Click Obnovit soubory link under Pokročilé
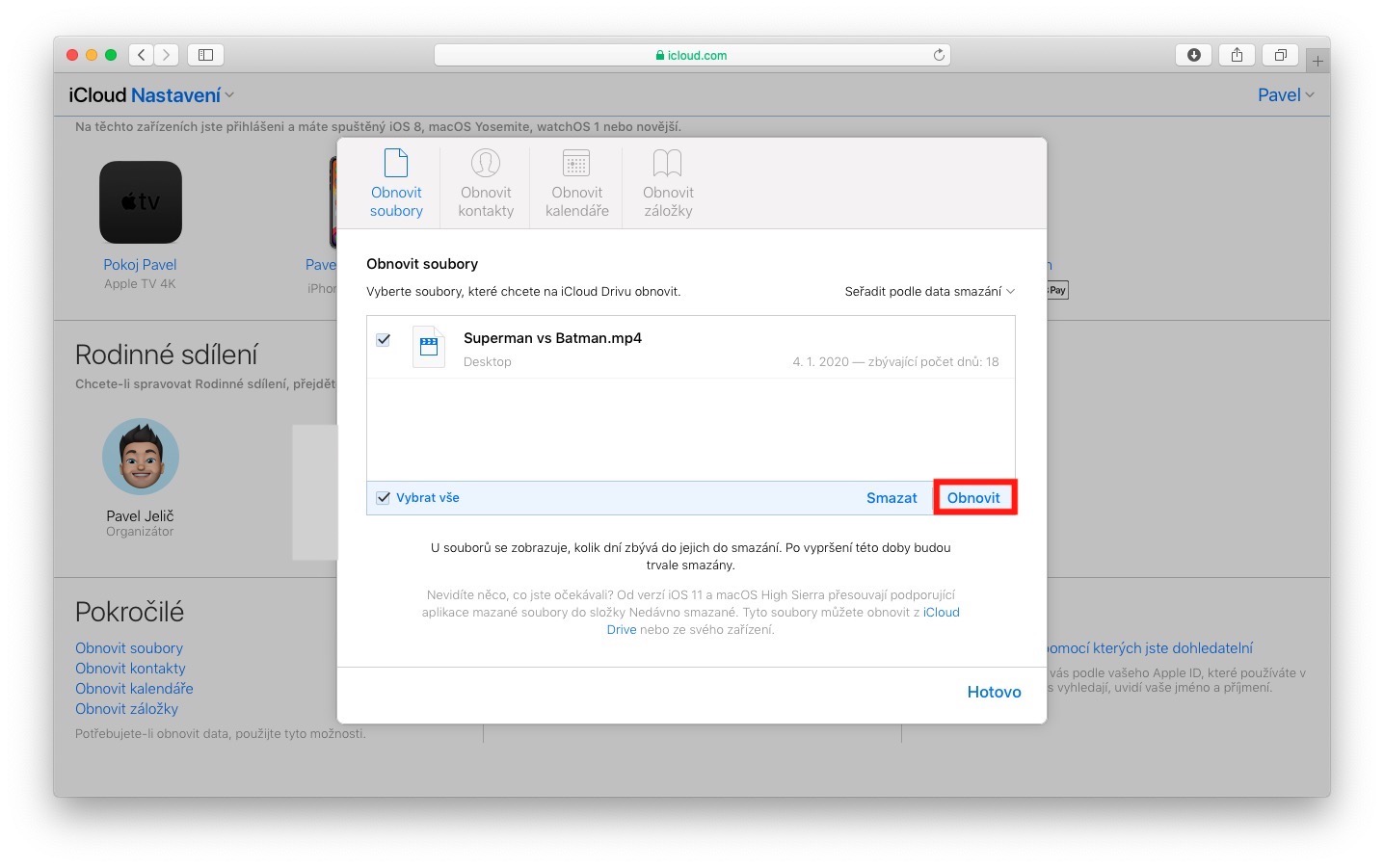 click(x=129, y=648)
